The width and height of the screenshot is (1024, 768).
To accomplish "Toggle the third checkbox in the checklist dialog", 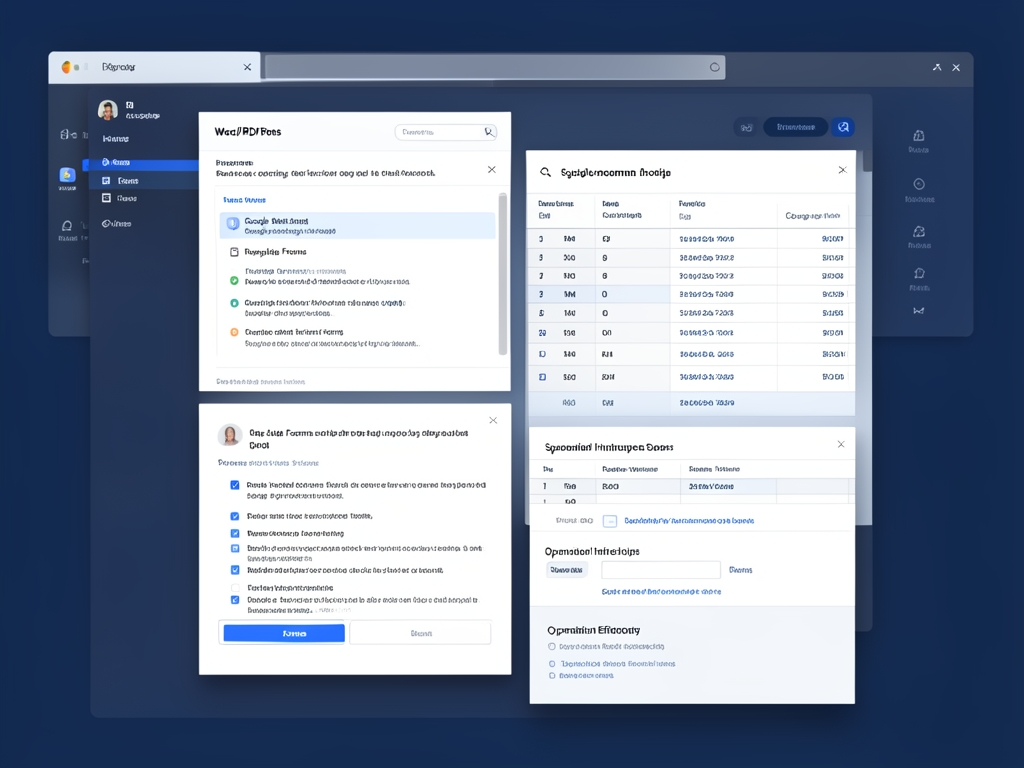I will pyautogui.click(x=234, y=534).
